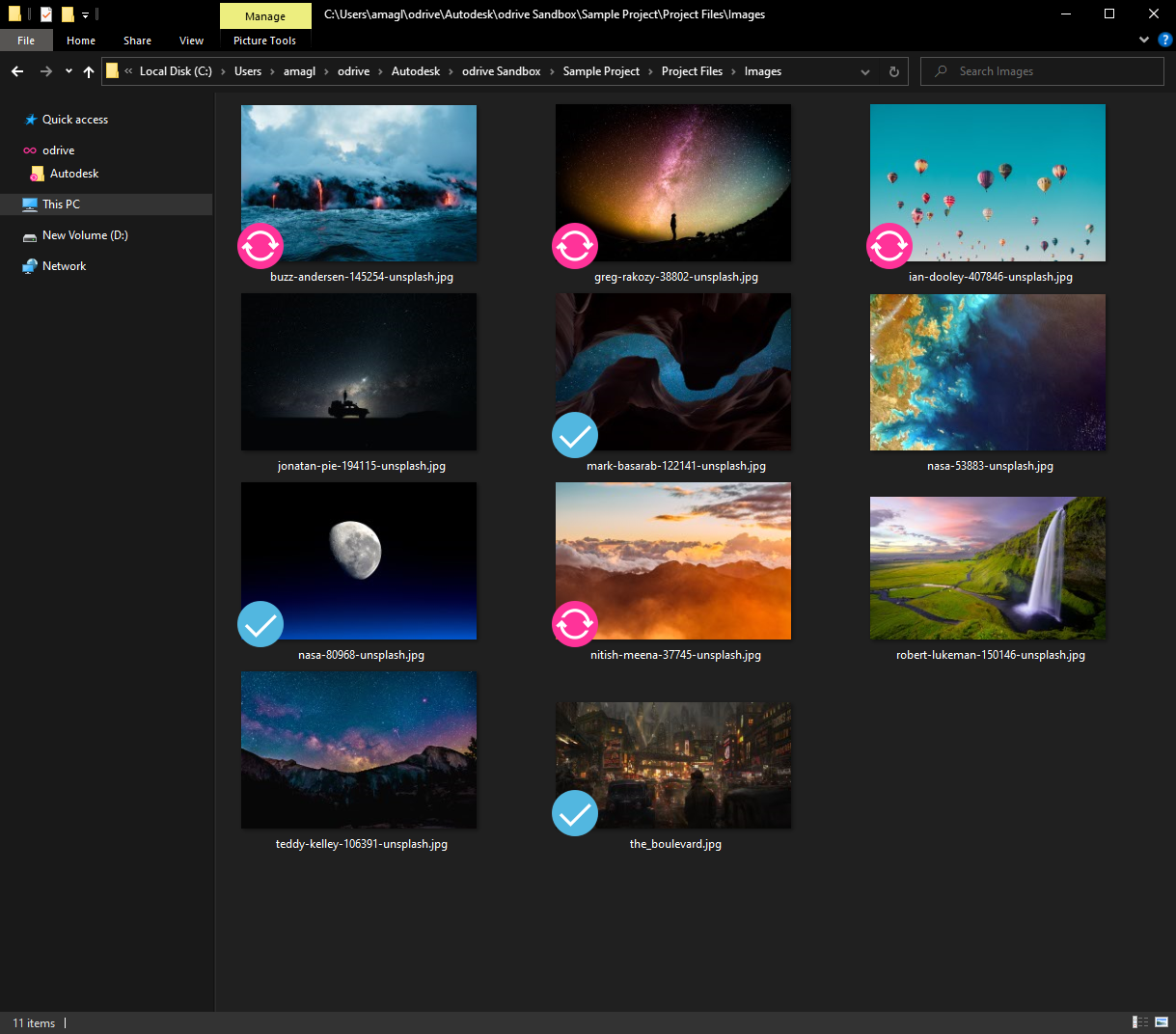This screenshot has width=1176, height=1034.
Task: Refresh the Images folder view
Action: coord(893,71)
